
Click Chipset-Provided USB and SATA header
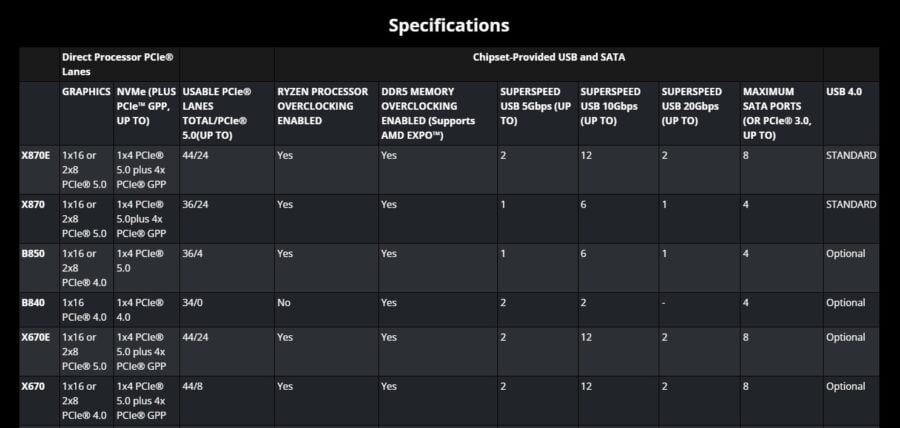(549, 57)
